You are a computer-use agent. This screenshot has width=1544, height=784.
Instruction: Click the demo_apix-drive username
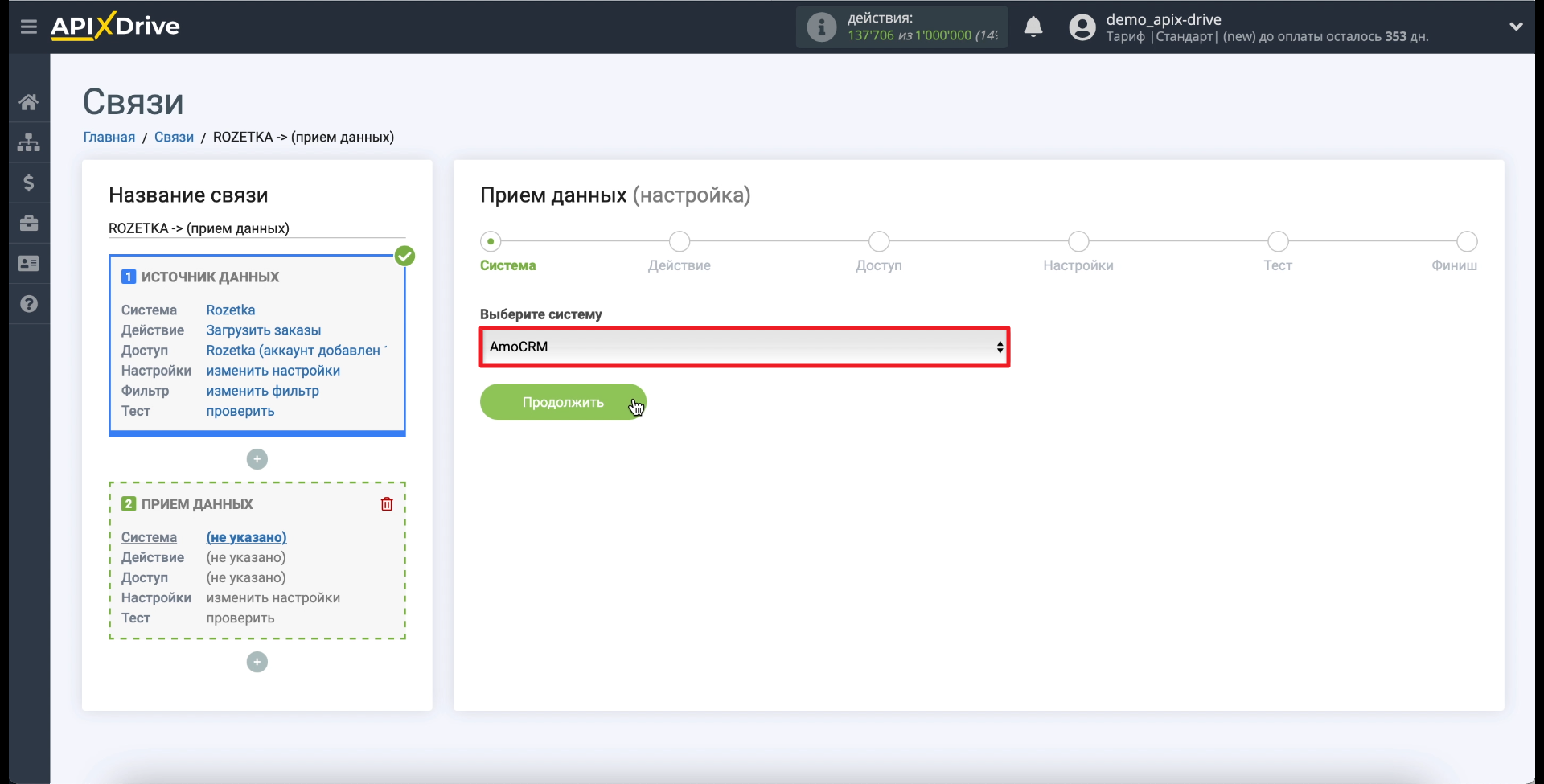1164,19
